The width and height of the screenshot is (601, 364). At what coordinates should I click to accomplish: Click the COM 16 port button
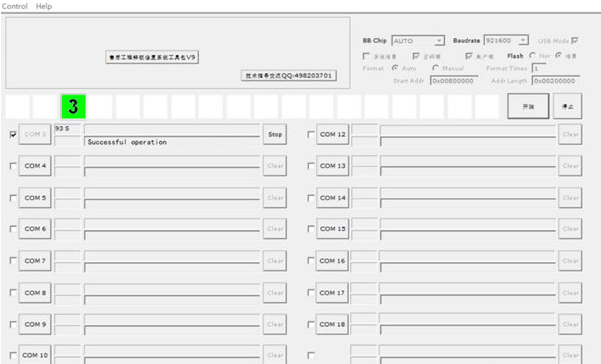click(x=332, y=261)
